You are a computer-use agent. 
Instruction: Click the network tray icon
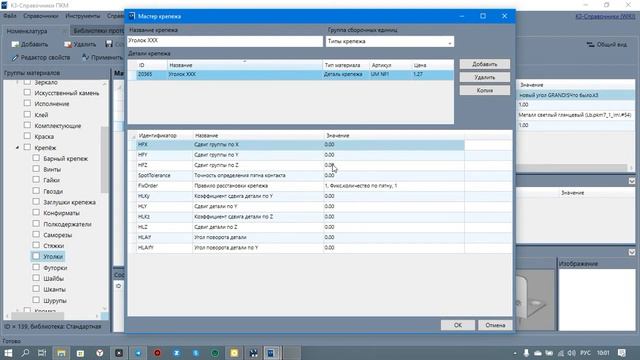coord(561,353)
